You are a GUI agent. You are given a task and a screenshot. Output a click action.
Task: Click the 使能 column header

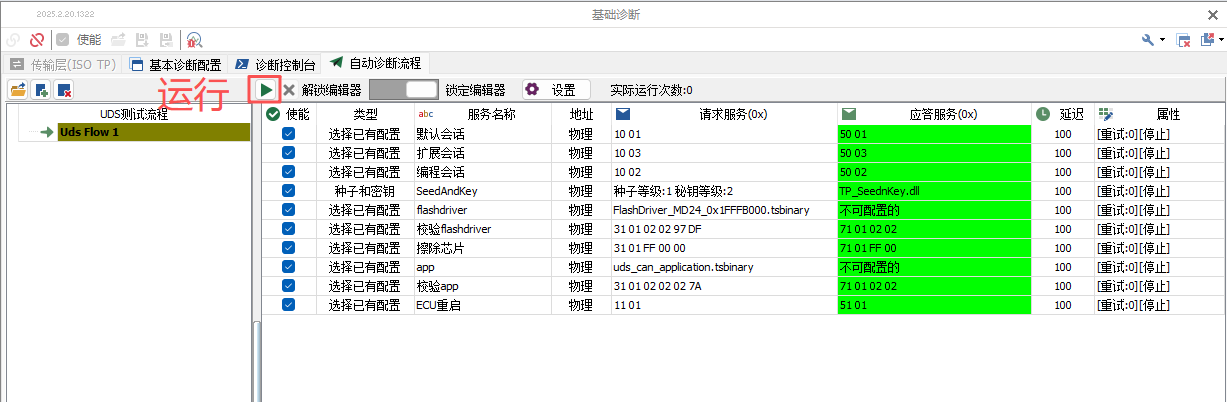[x=289, y=114]
